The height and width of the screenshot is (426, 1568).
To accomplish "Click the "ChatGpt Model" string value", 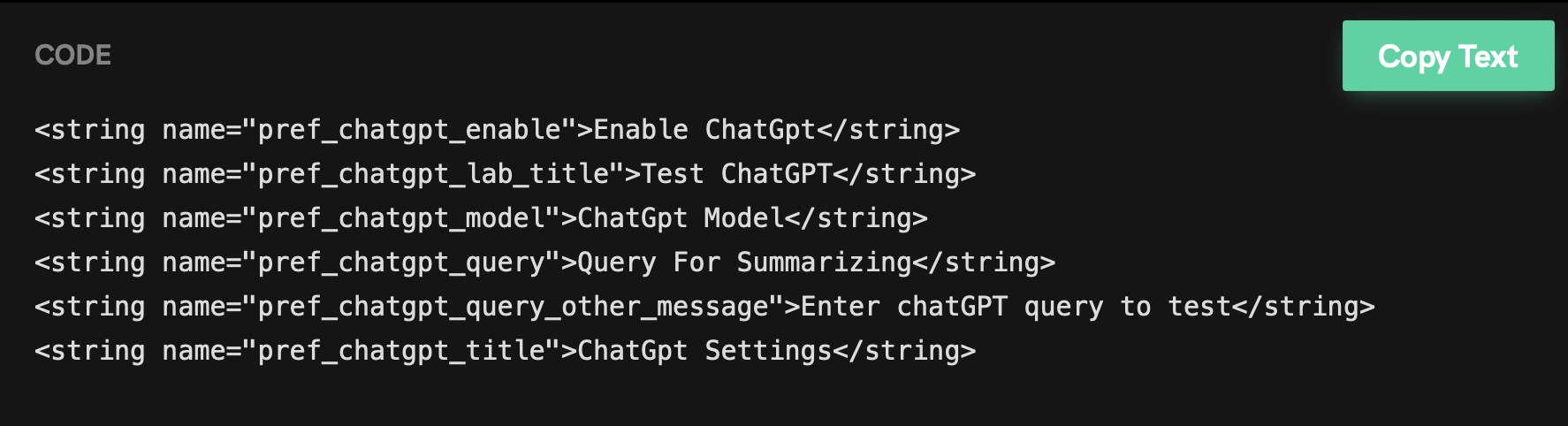I will click(x=681, y=218).
